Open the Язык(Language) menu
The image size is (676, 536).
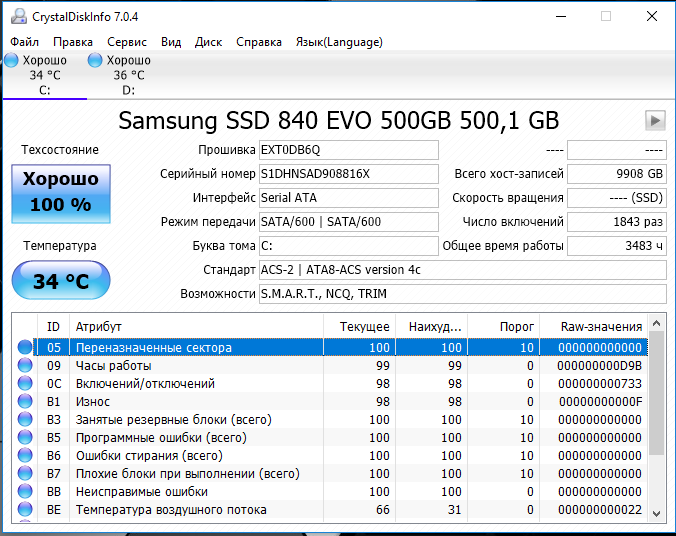[x=339, y=42]
